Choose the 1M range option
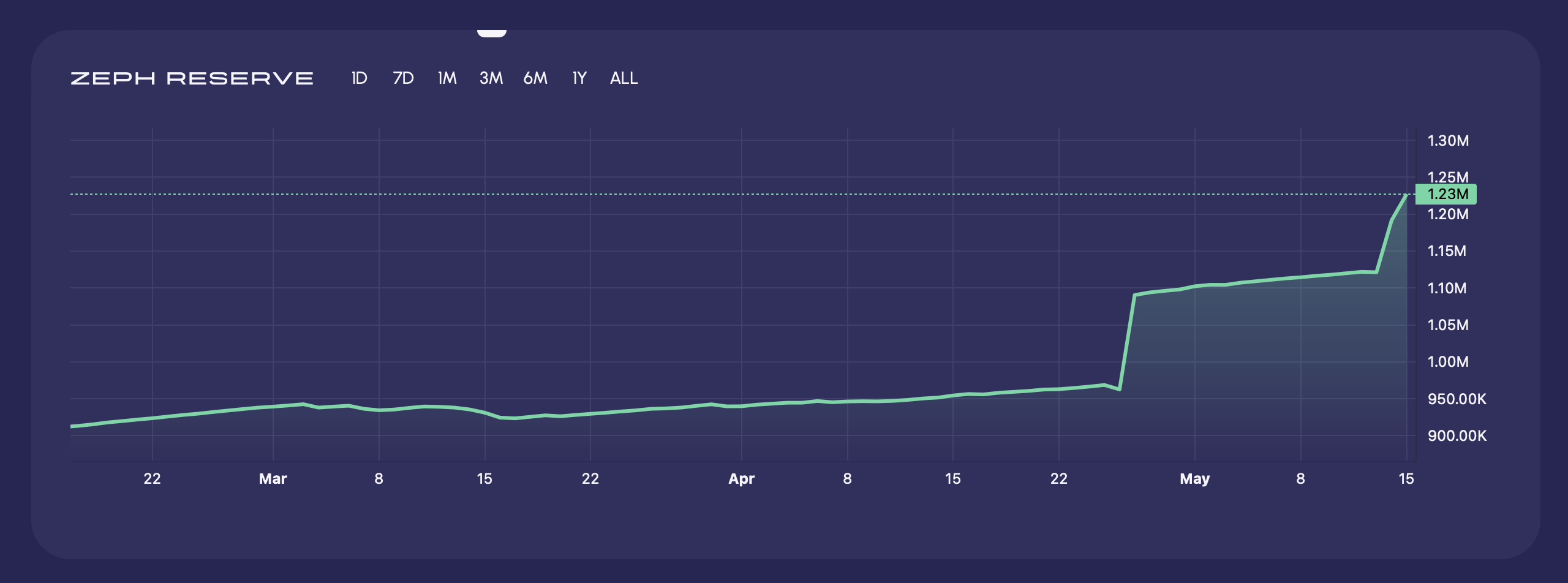 coord(447,78)
